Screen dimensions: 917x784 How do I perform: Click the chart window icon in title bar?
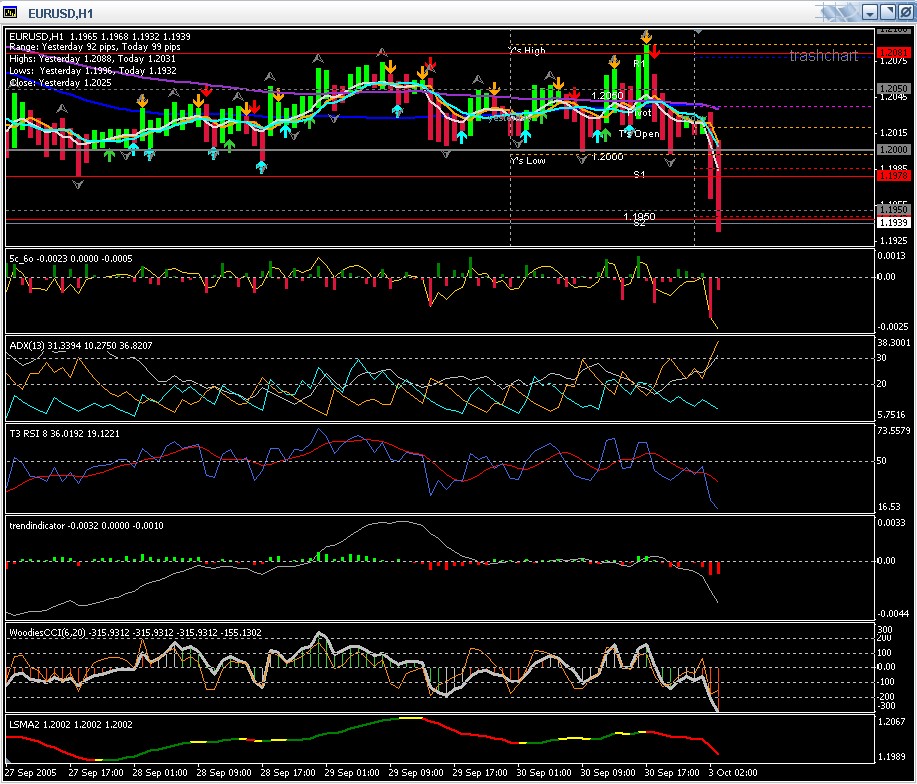click(x=10, y=12)
